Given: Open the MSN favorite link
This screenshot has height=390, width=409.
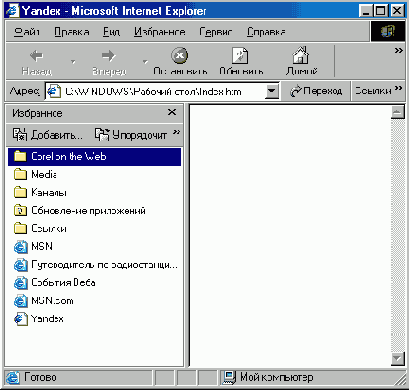Looking at the screenshot, I should click(x=33, y=246).
